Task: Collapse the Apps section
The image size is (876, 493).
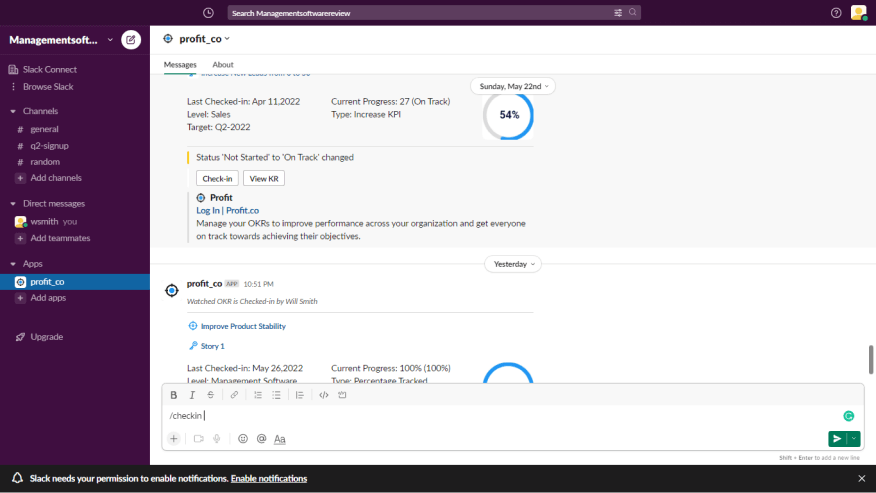Action: (x=13, y=264)
